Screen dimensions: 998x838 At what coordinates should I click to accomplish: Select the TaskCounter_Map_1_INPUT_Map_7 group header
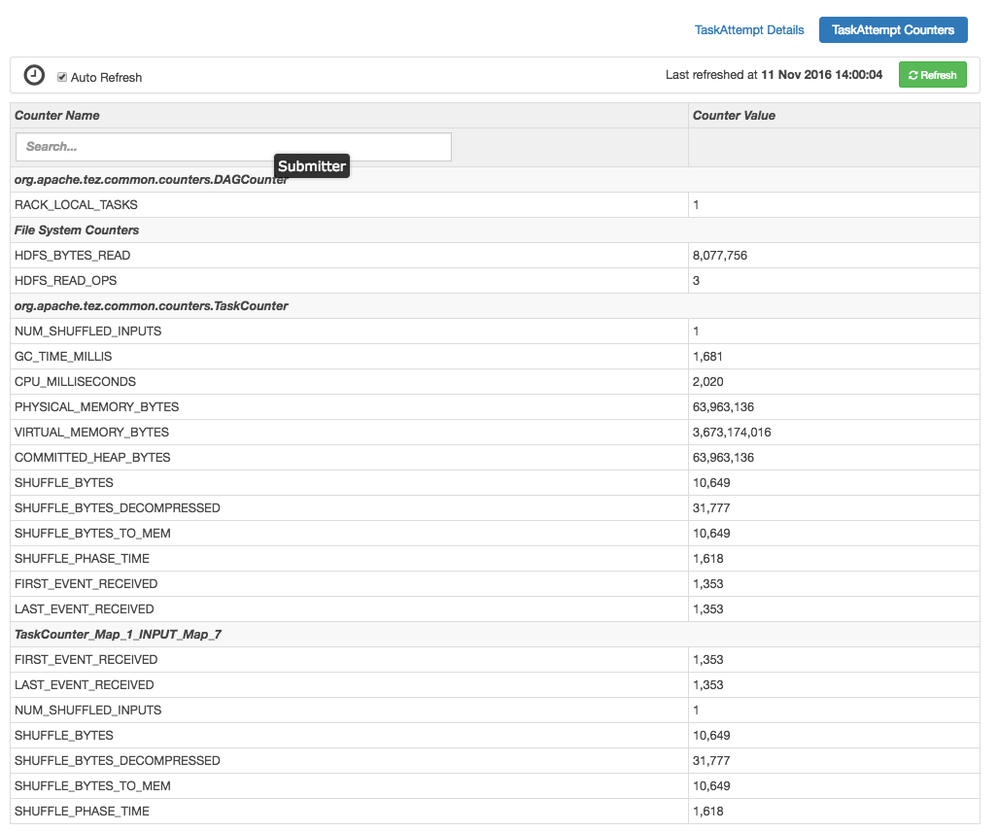coord(117,634)
